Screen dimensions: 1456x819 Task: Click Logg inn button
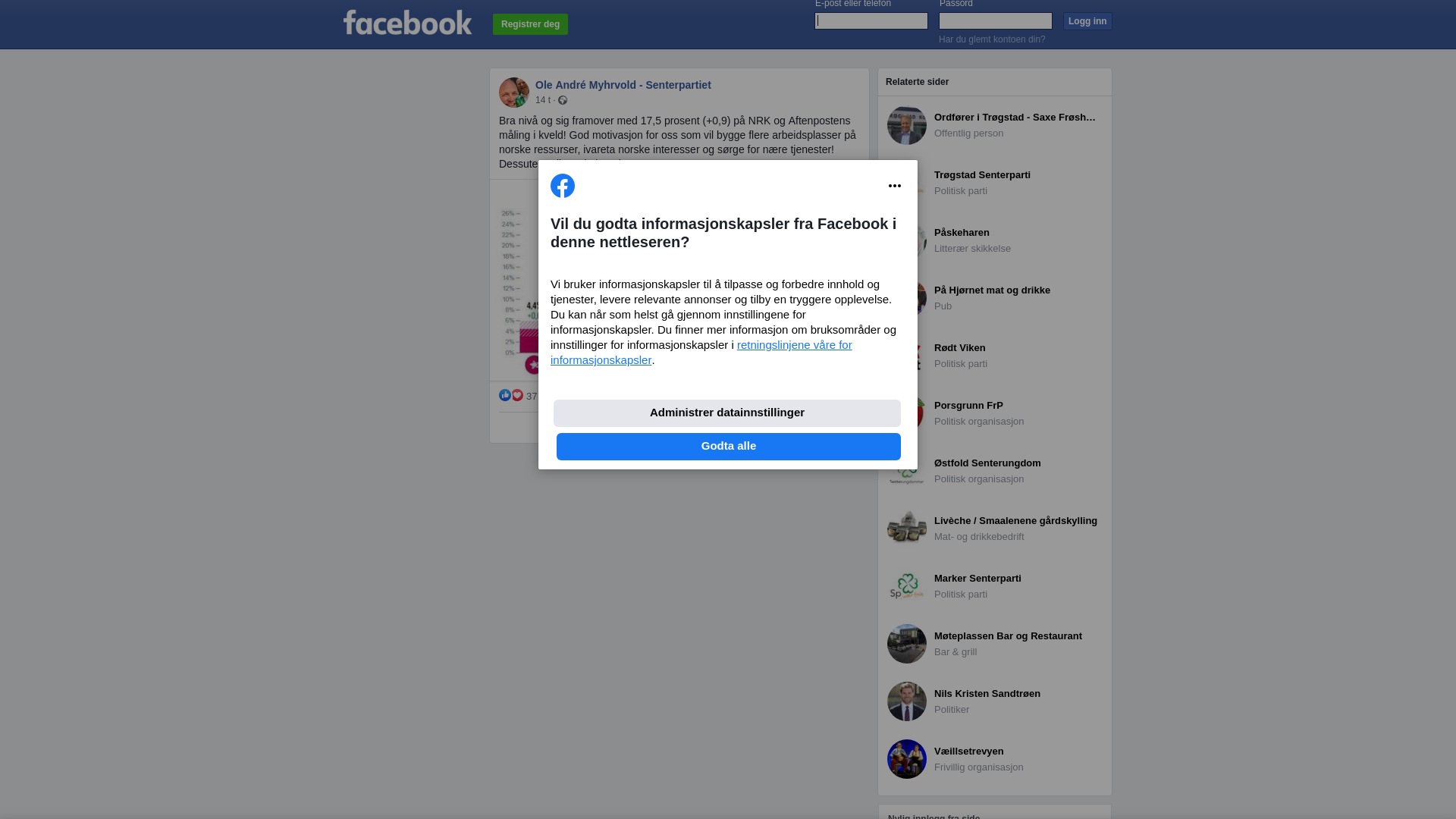pyautogui.click(x=1087, y=21)
